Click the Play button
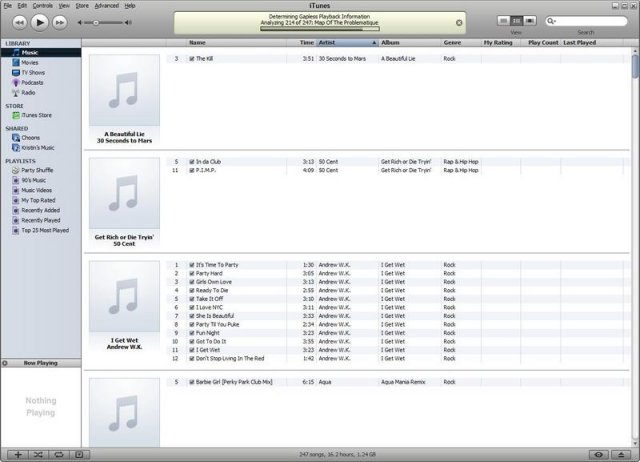Viewport: 640px width, 462px height. pyautogui.click(x=40, y=22)
